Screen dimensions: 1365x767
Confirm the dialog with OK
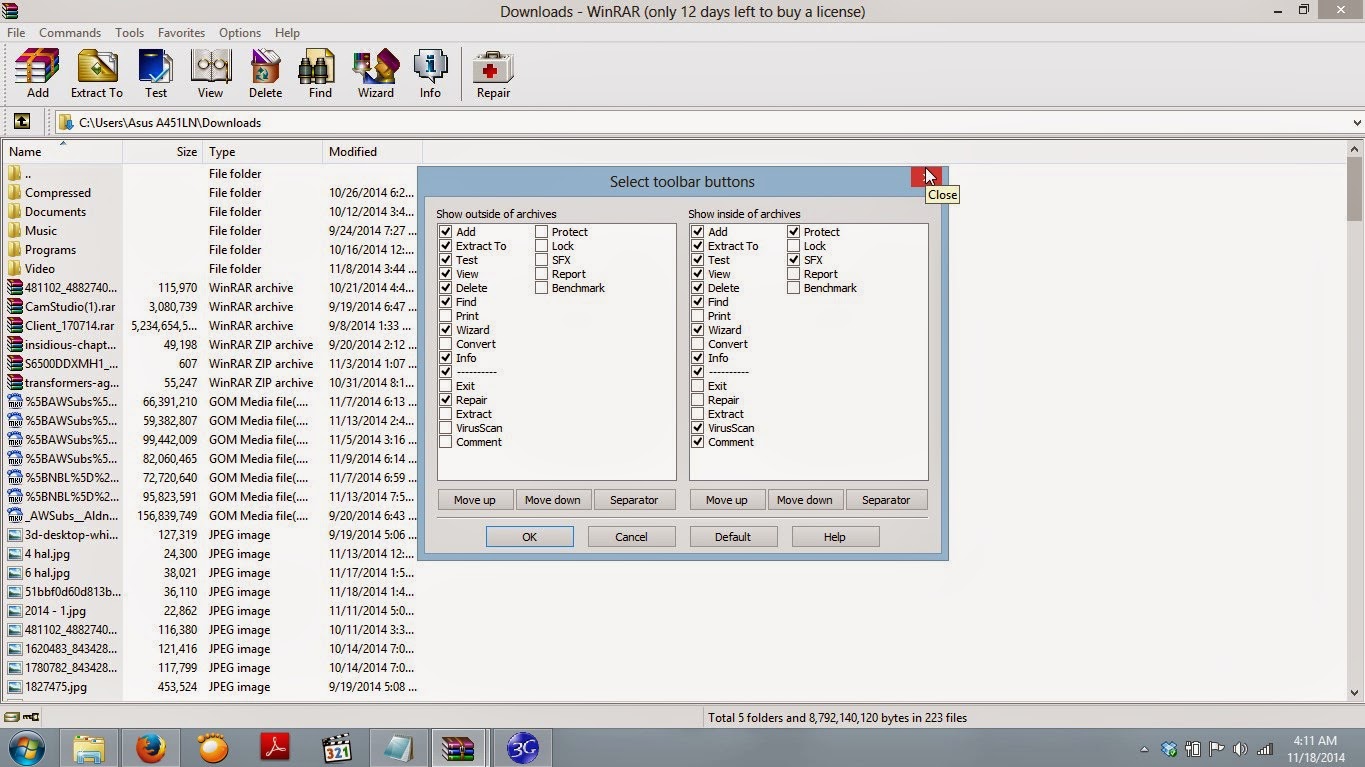coord(530,537)
